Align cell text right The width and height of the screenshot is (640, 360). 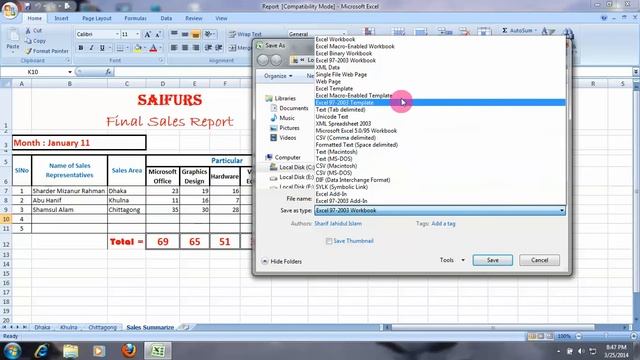196,48
